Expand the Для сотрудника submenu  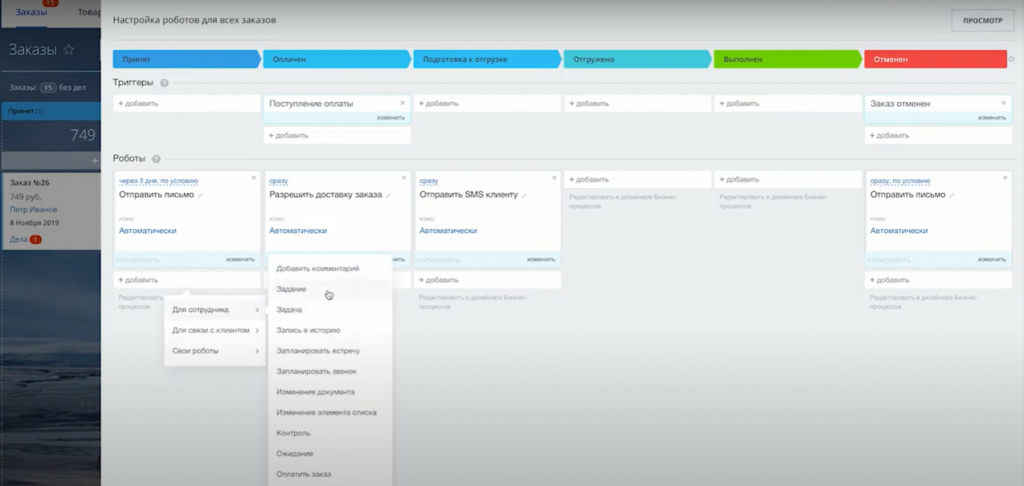[x=215, y=310]
